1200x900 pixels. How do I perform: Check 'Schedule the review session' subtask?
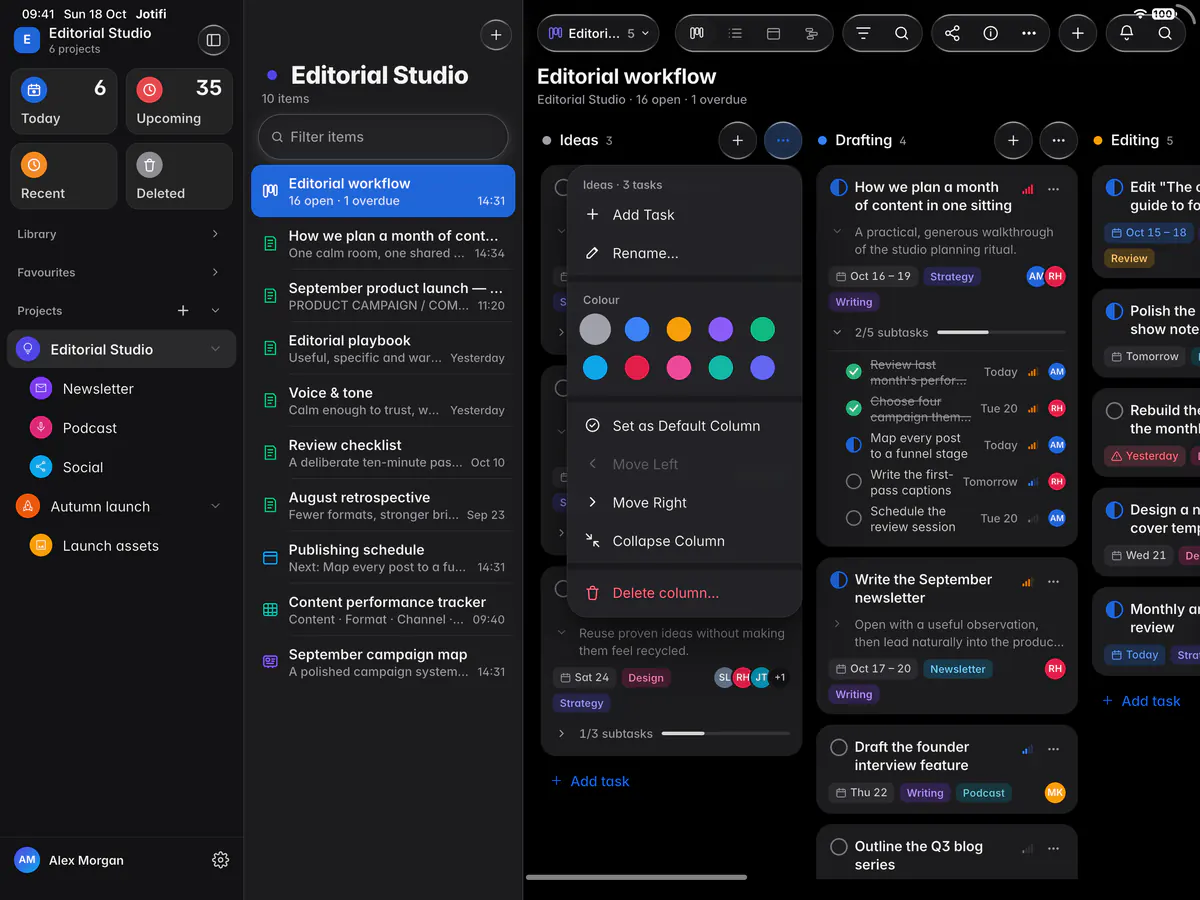pyautogui.click(x=853, y=518)
